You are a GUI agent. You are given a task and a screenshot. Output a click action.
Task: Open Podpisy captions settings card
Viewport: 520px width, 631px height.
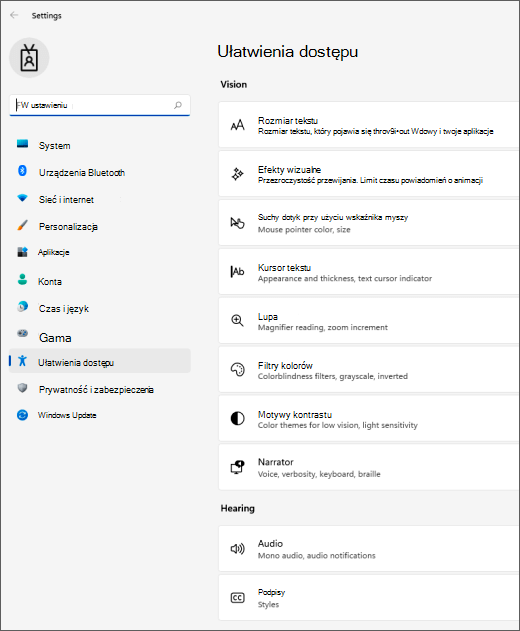click(368, 598)
